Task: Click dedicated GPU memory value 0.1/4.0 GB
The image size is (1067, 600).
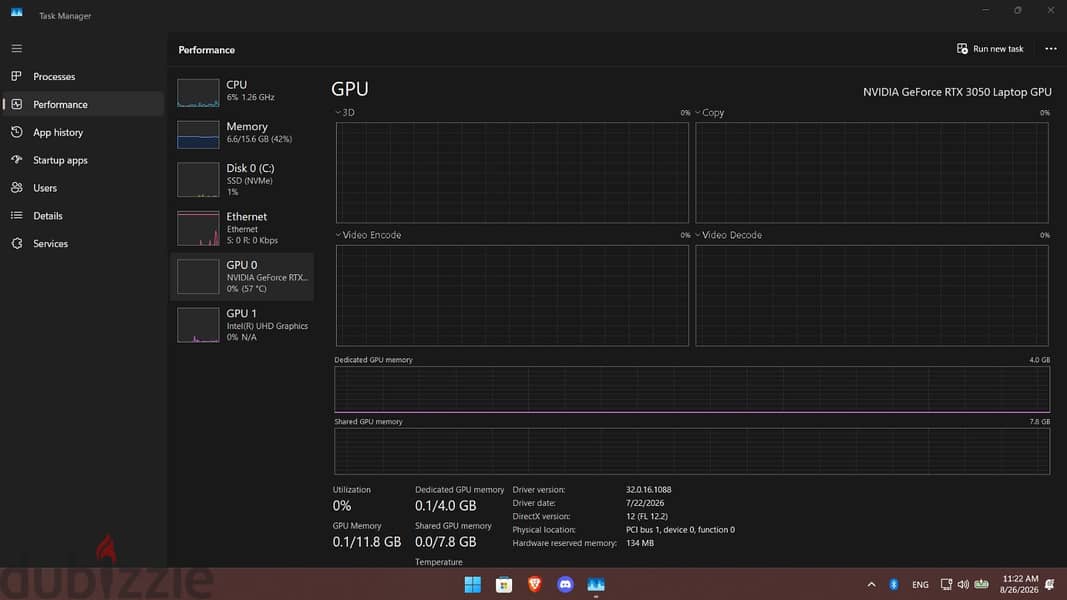Action: click(x=446, y=506)
